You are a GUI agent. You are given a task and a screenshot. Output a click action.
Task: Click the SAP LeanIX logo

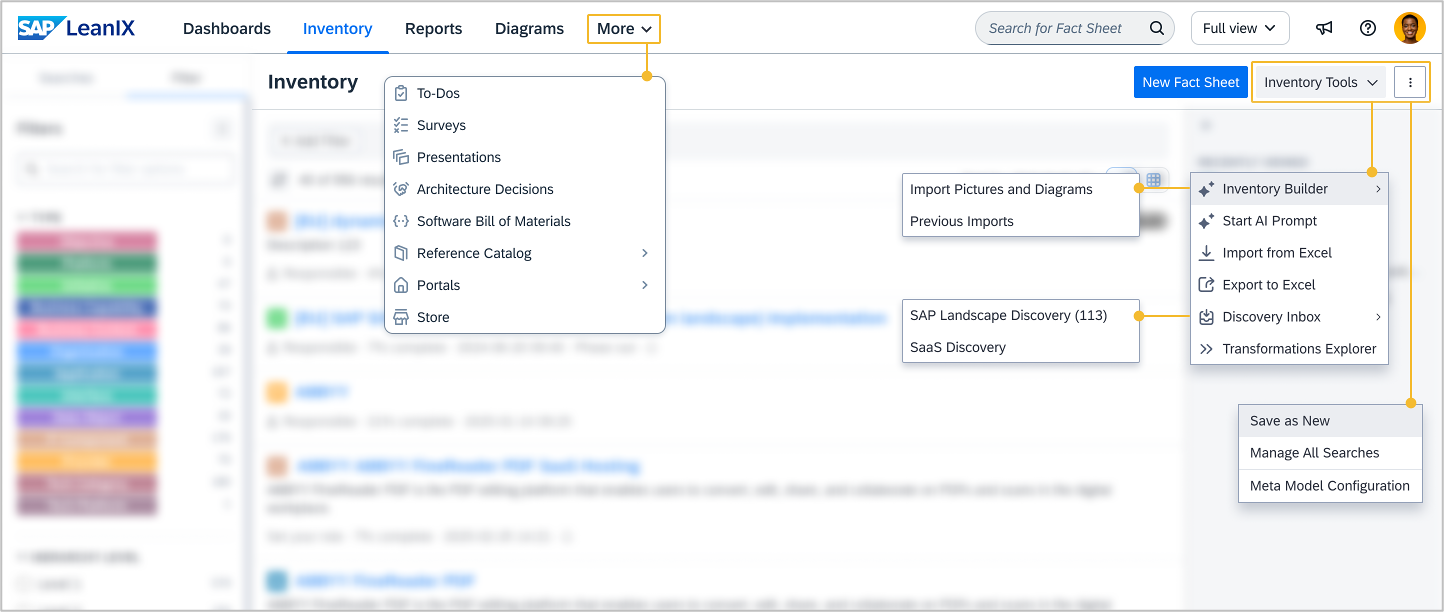click(x=76, y=28)
